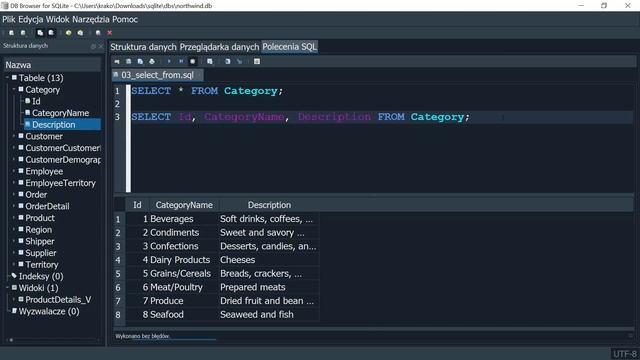Select the 03_select_from.sql editor tab

tap(157, 75)
